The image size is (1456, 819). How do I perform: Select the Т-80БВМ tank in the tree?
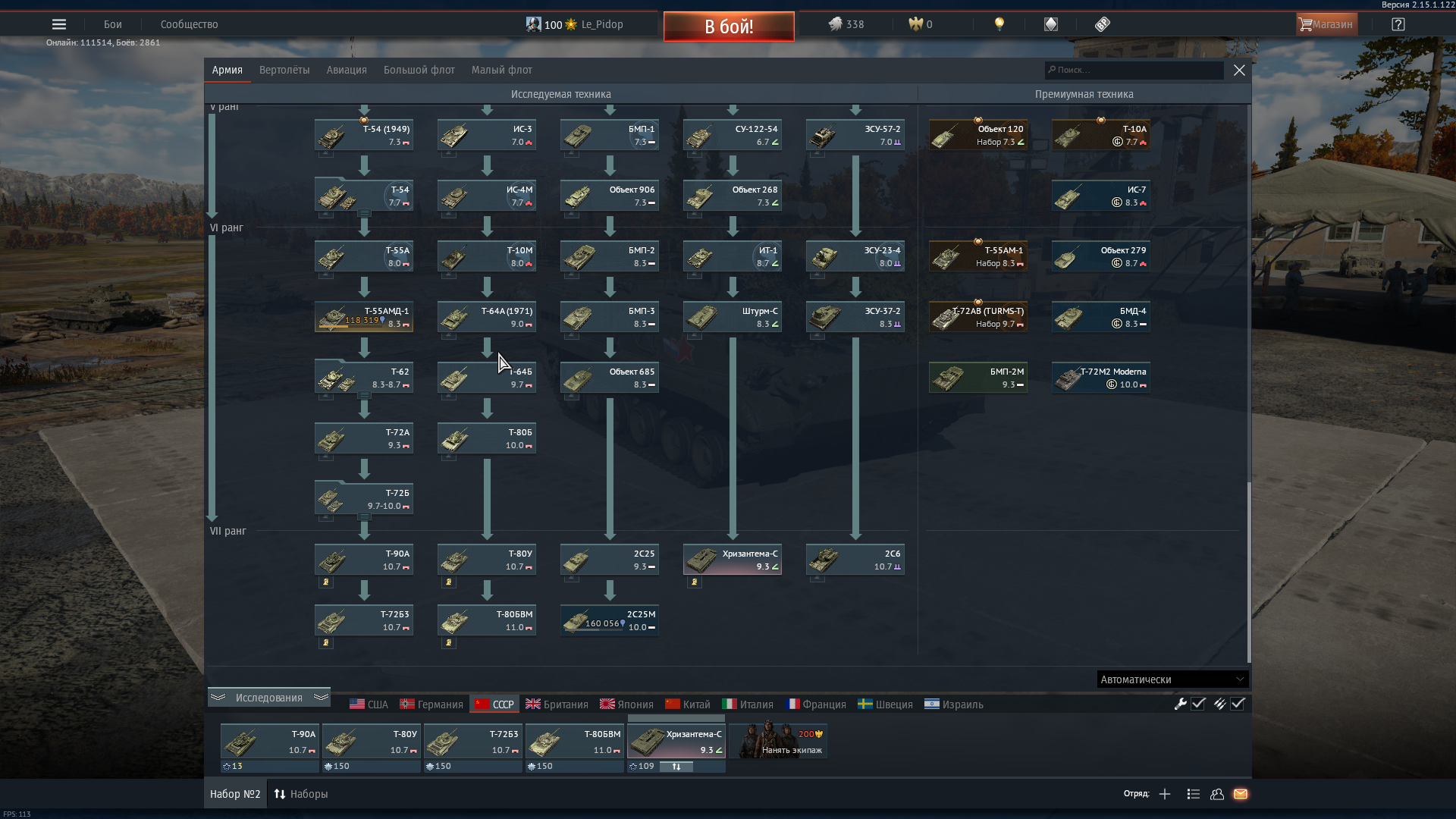487,620
